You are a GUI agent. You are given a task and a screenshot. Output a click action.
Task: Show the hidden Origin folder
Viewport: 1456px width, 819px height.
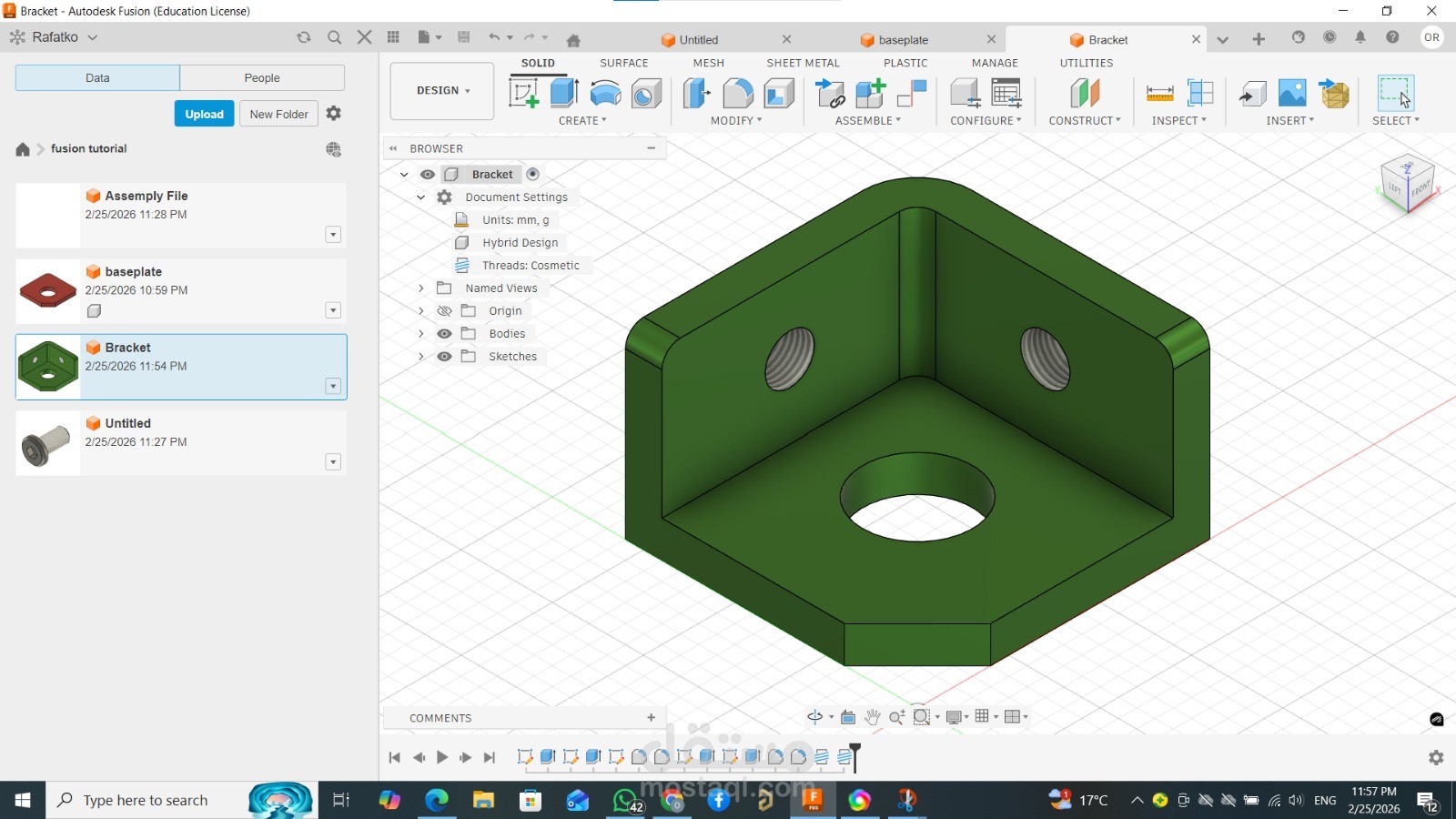pos(444,311)
